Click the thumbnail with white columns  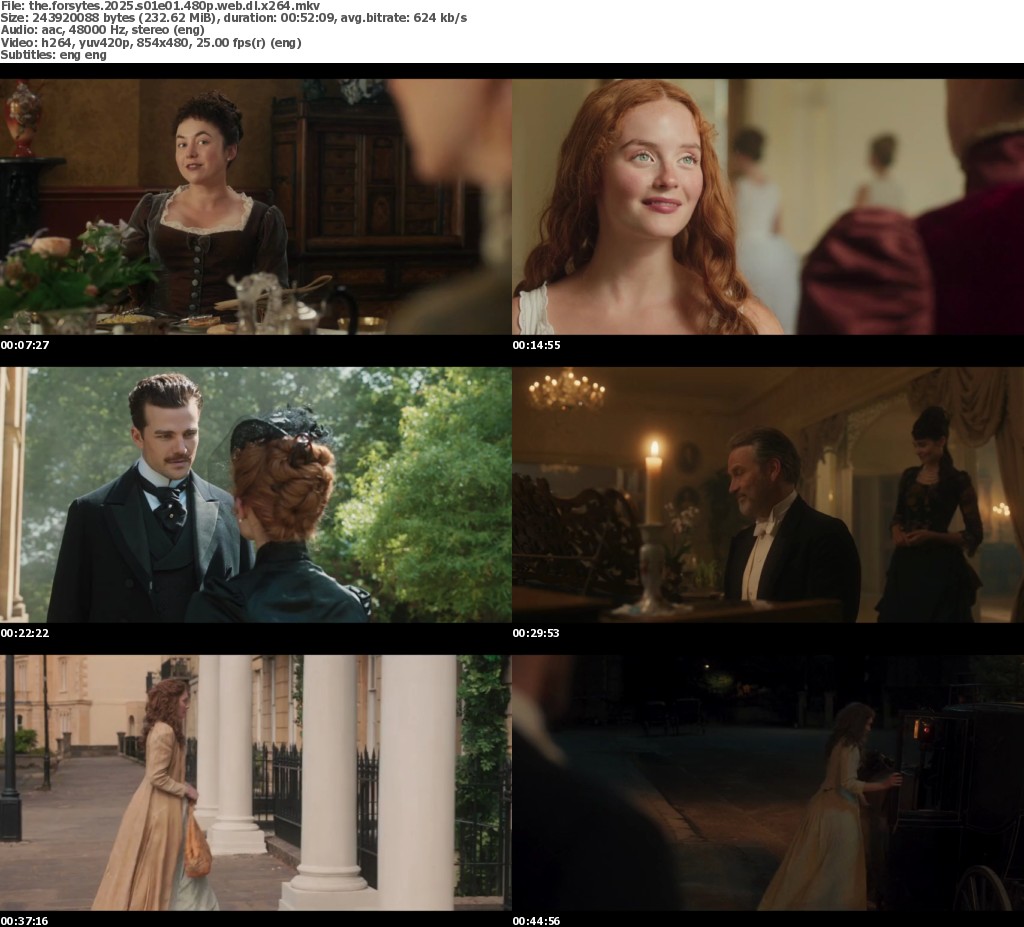point(255,782)
